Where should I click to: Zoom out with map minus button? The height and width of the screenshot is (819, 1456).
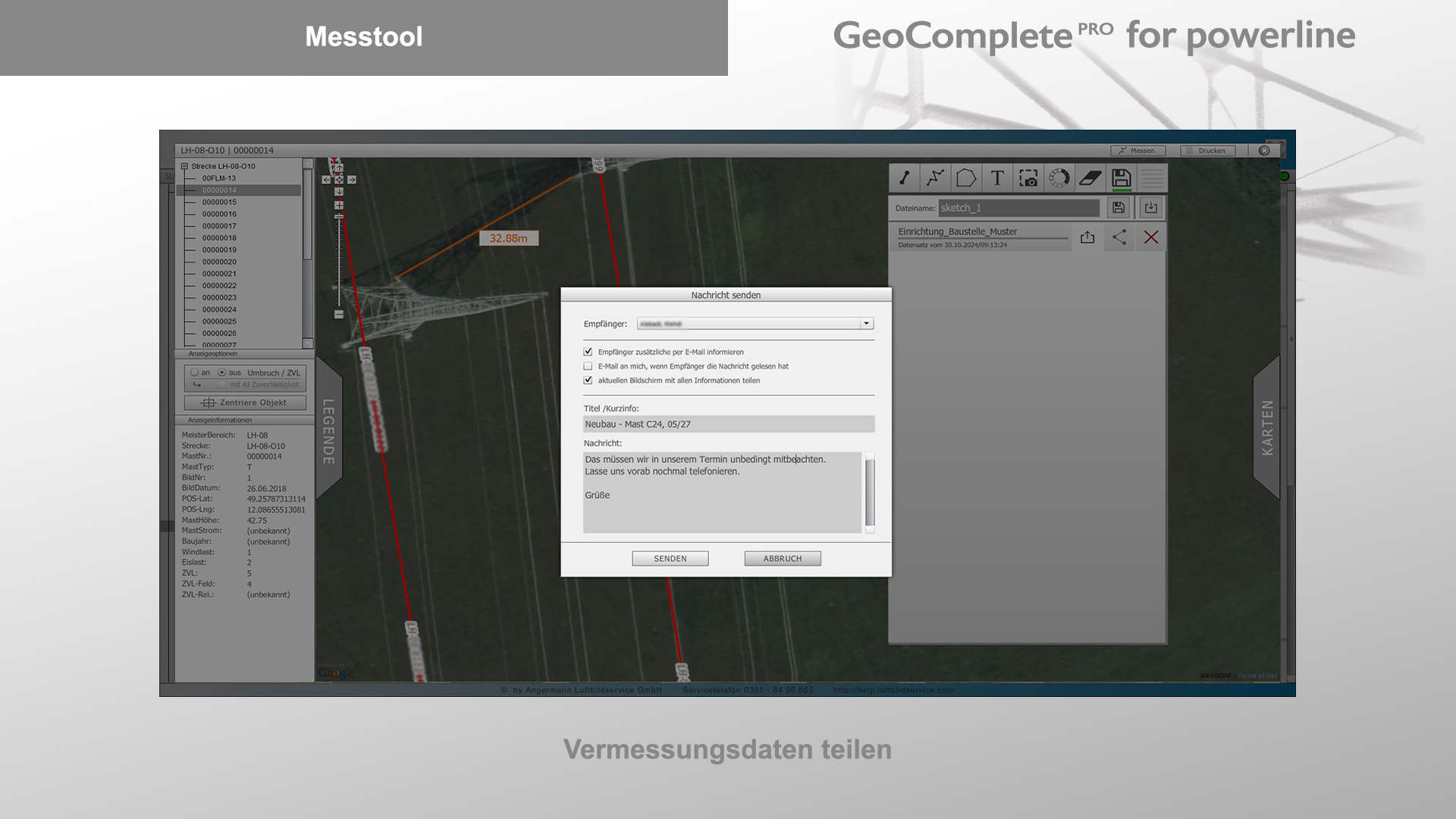339,314
